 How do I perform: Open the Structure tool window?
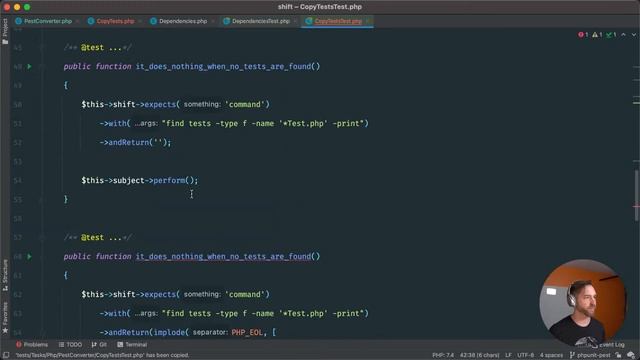[5, 275]
